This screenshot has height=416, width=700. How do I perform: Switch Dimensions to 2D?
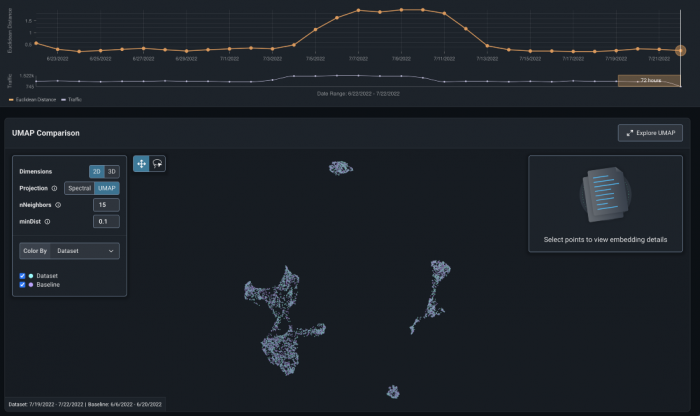click(x=96, y=172)
